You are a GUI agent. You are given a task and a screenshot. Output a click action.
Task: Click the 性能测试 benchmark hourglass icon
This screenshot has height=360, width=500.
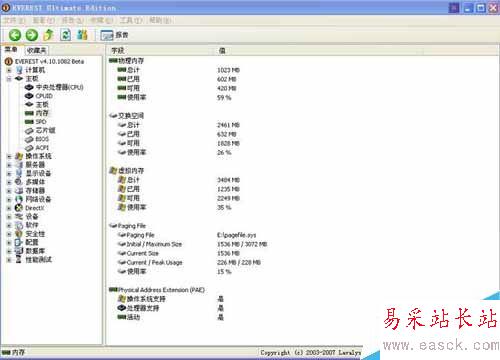click(19, 259)
